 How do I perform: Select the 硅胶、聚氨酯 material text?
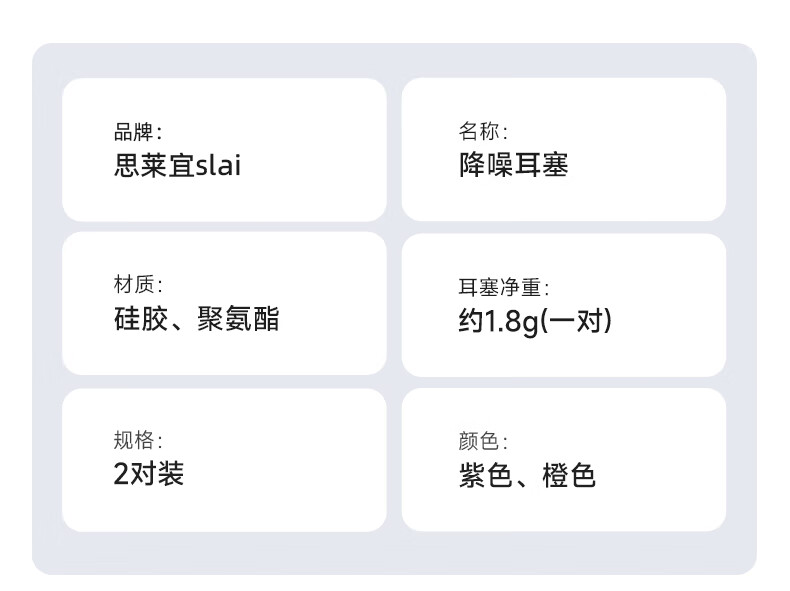click(x=196, y=319)
